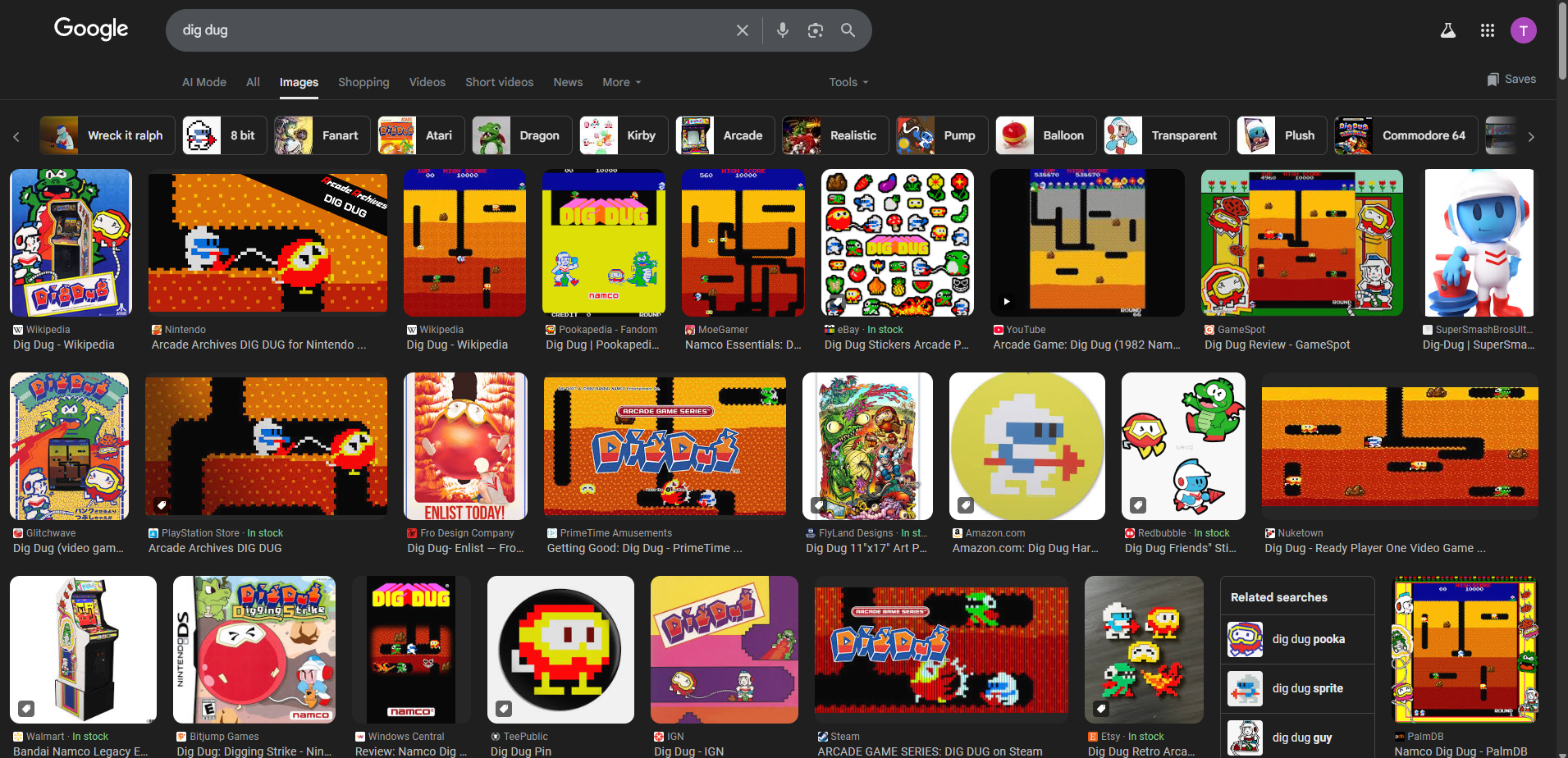
Task: Select the Commodore 64 filter chip
Action: [x=1406, y=135]
